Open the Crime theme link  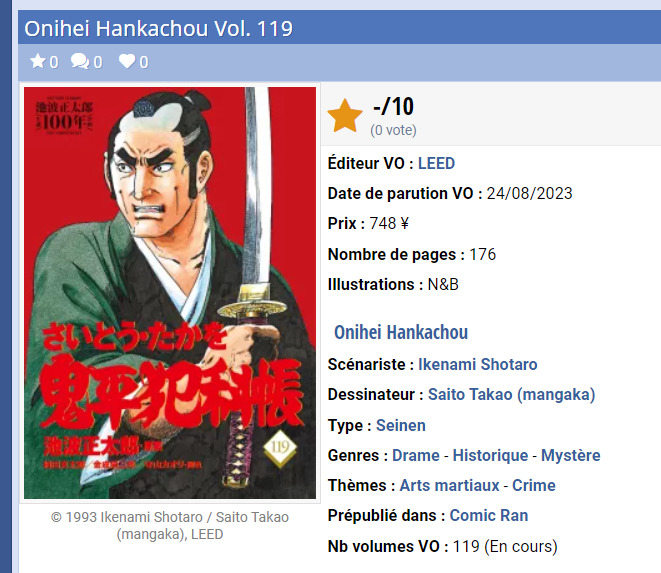pyautogui.click(x=534, y=485)
